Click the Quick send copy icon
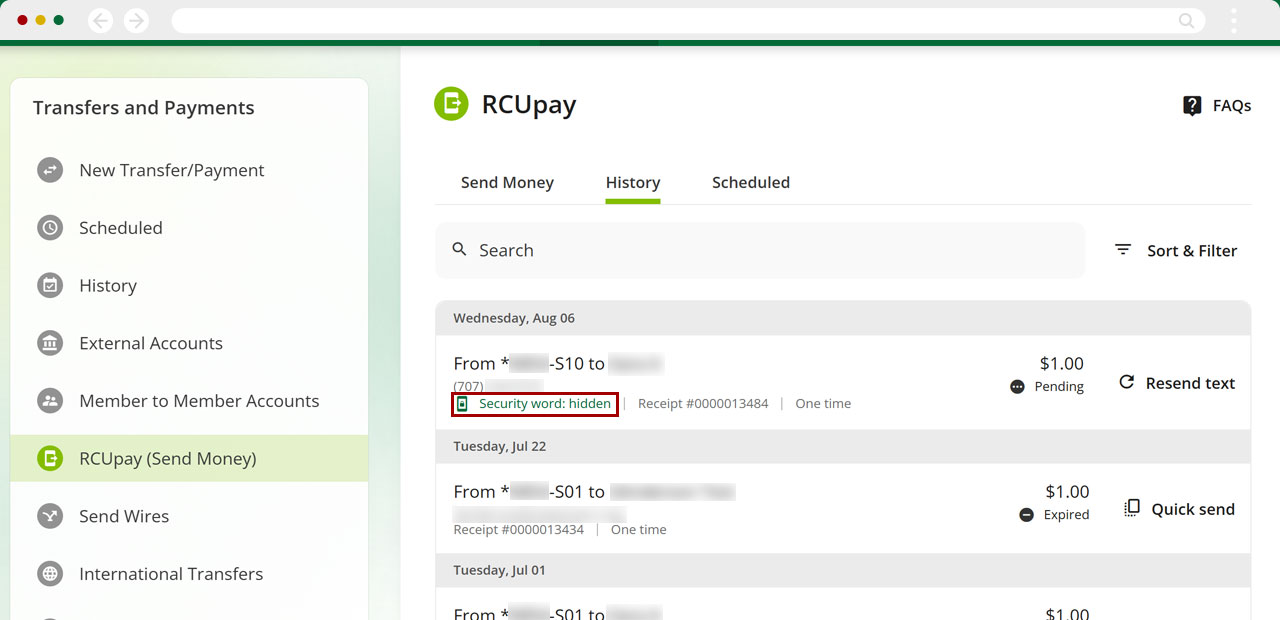This screenshot has width=1280, height=620. (x=1132, y=508)
